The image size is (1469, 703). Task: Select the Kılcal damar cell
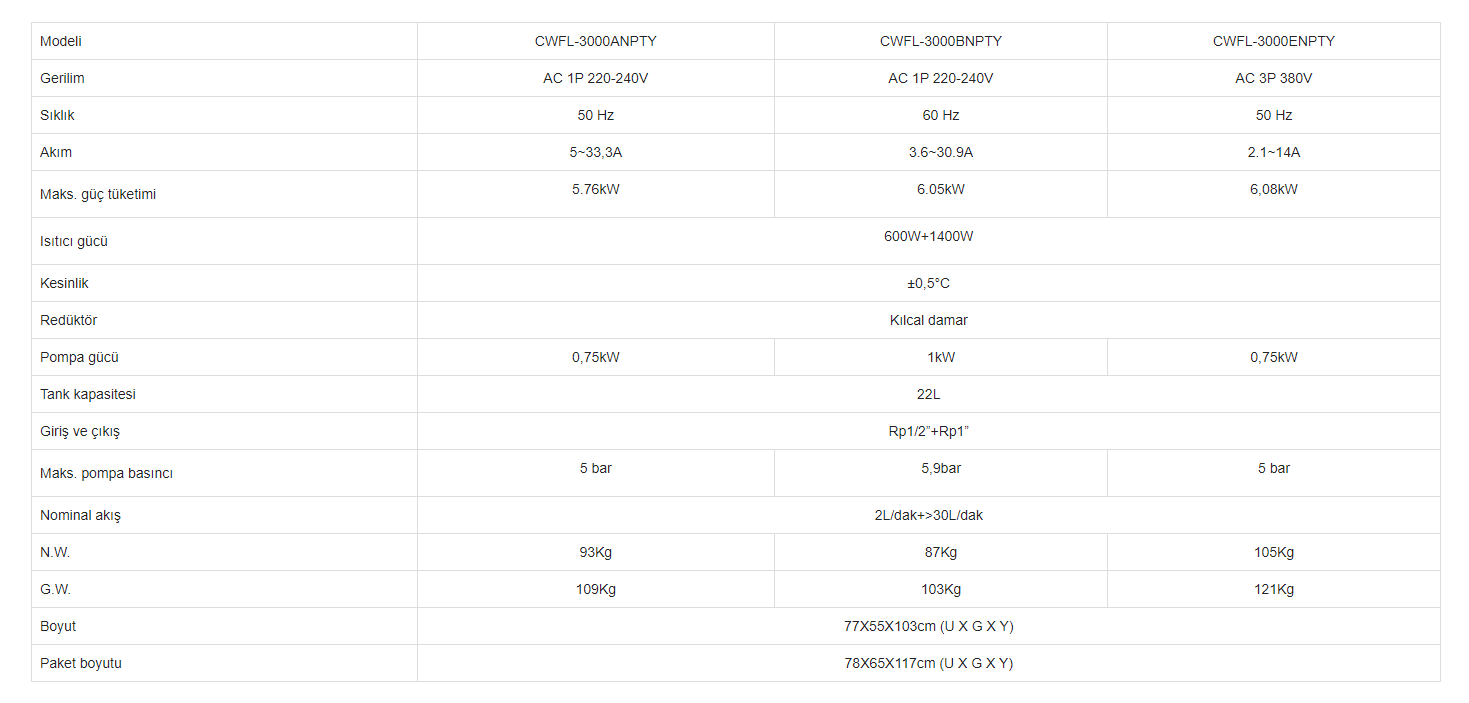click(x=928, y=320)
